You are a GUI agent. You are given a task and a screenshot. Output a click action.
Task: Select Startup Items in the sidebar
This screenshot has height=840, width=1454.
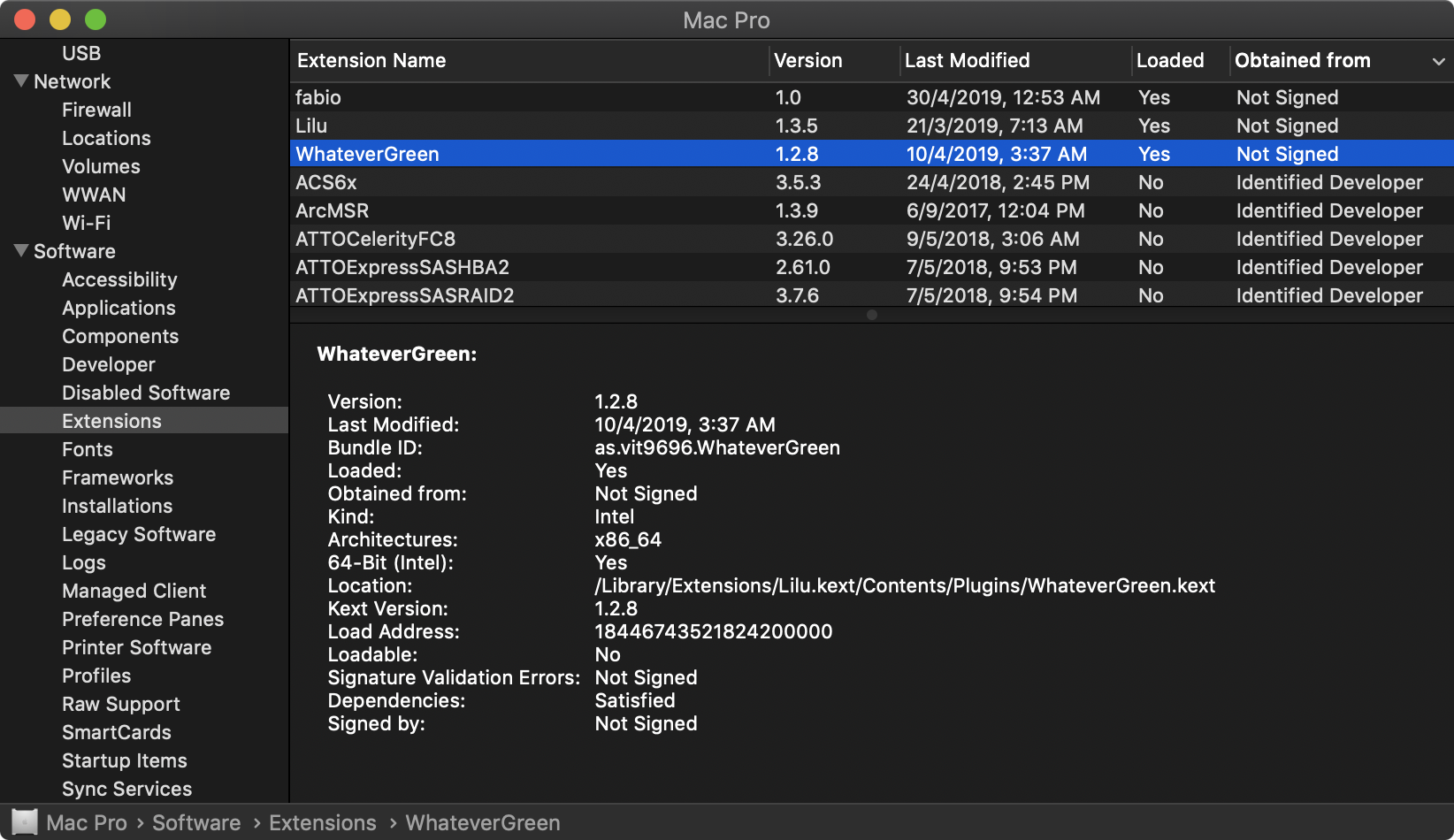tap(125, 760)
